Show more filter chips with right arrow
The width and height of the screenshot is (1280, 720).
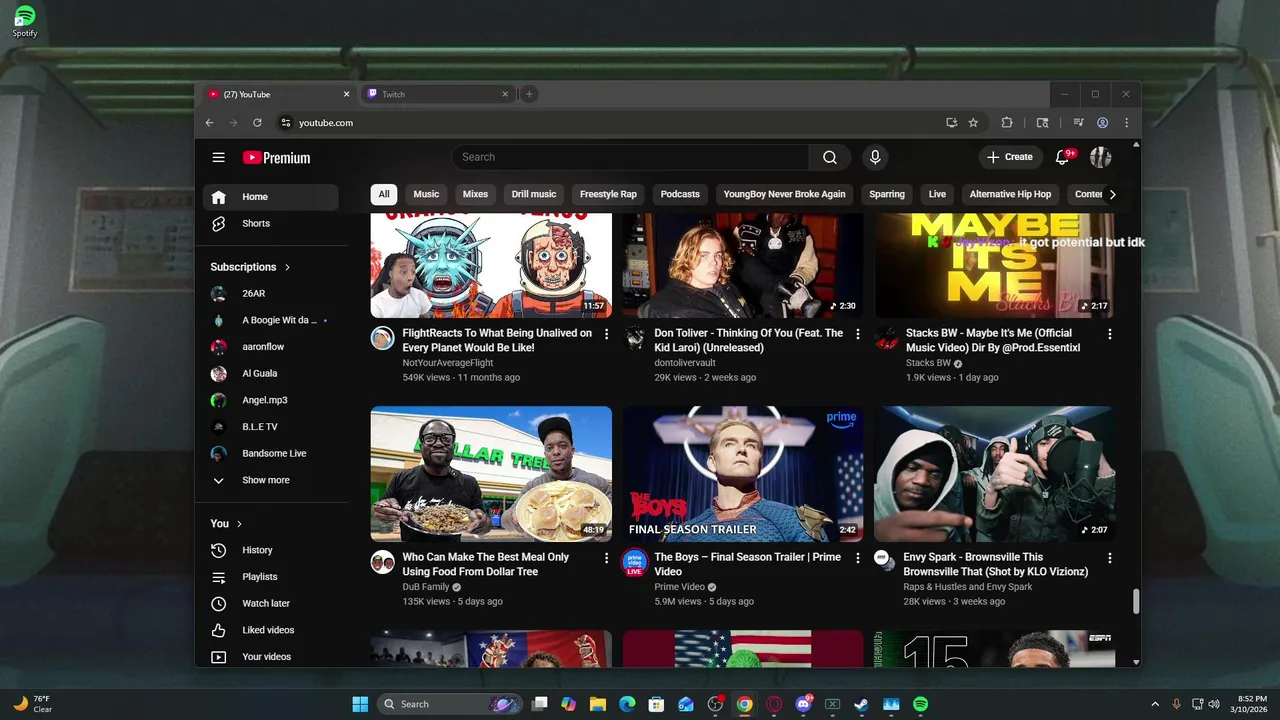tap(1112, 194)
